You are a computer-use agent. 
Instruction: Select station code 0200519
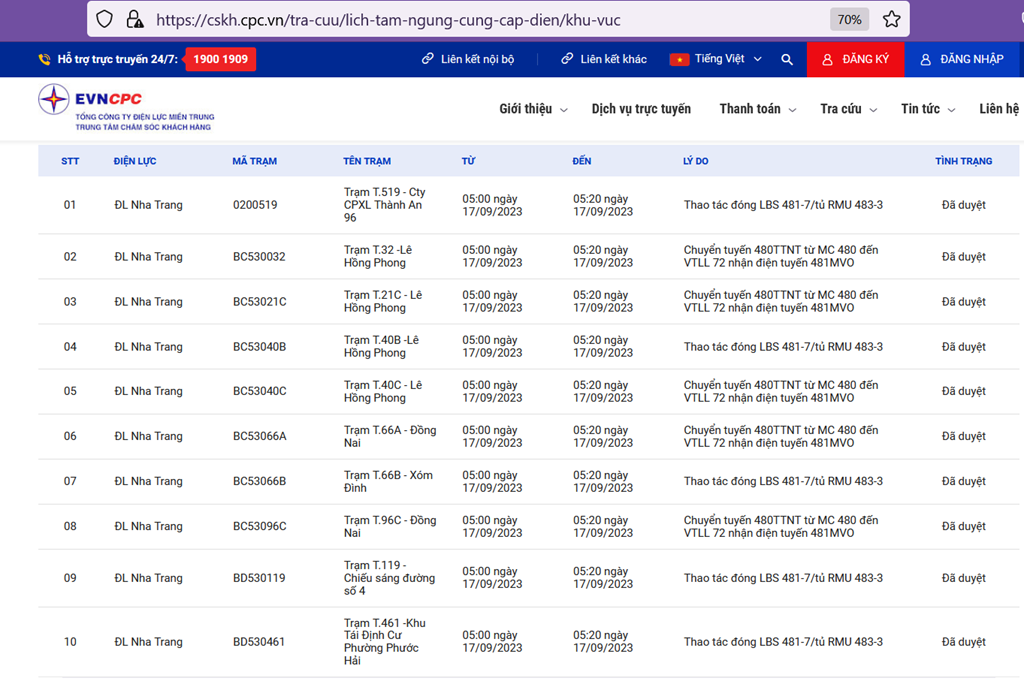tap(255, 205)
